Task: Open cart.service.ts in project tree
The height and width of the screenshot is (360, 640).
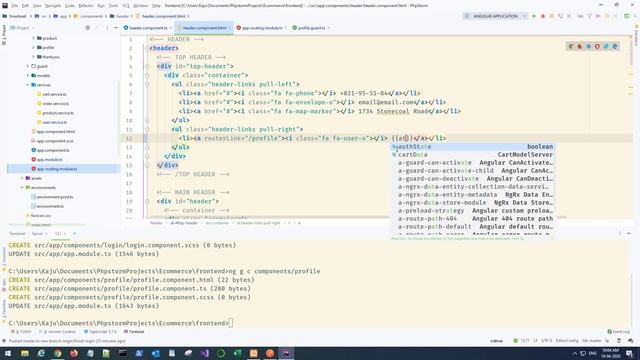Action: (54, 94)
